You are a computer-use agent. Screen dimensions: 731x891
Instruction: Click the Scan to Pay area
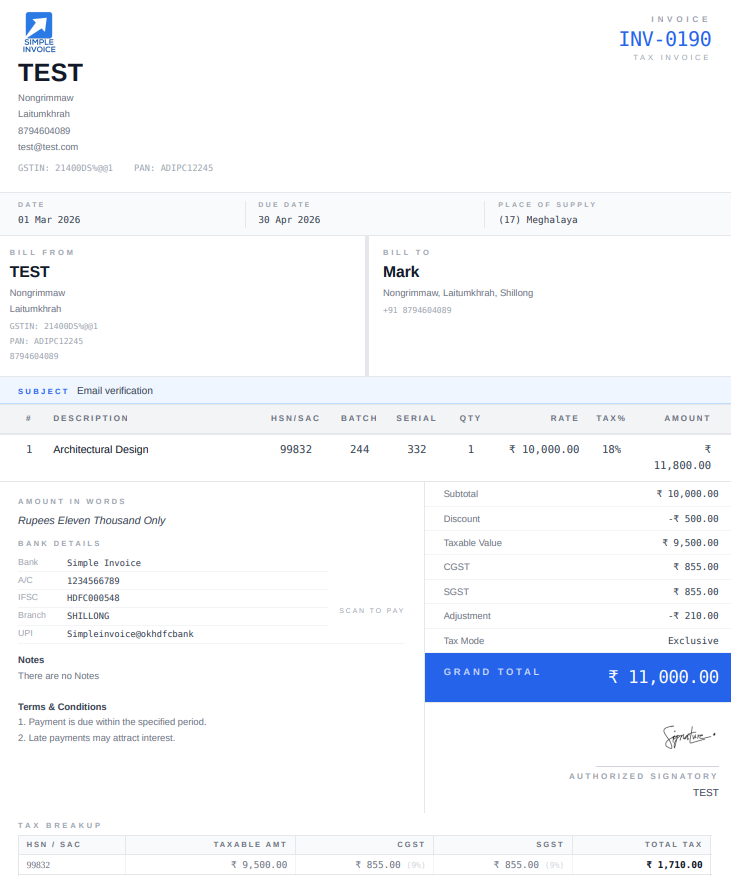[x=371, y=610]
